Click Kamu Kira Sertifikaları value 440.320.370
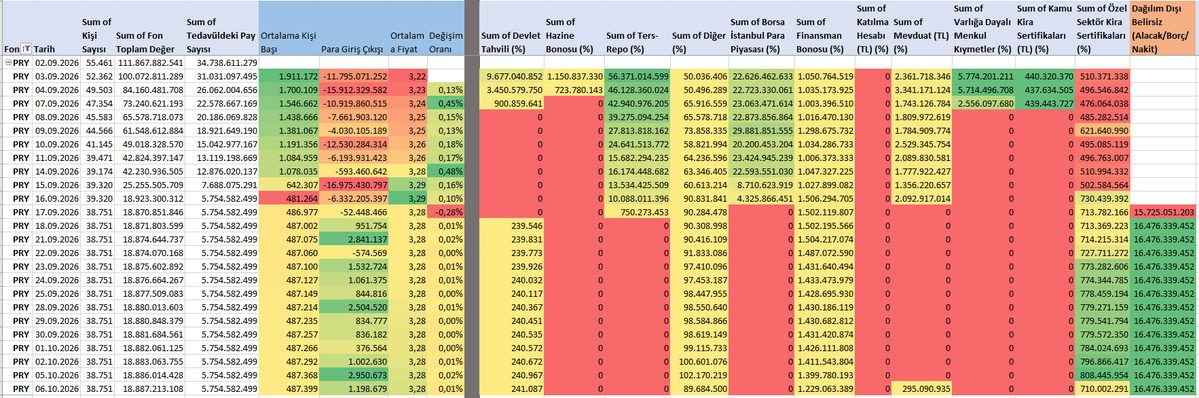 [x=1044, y=77]
